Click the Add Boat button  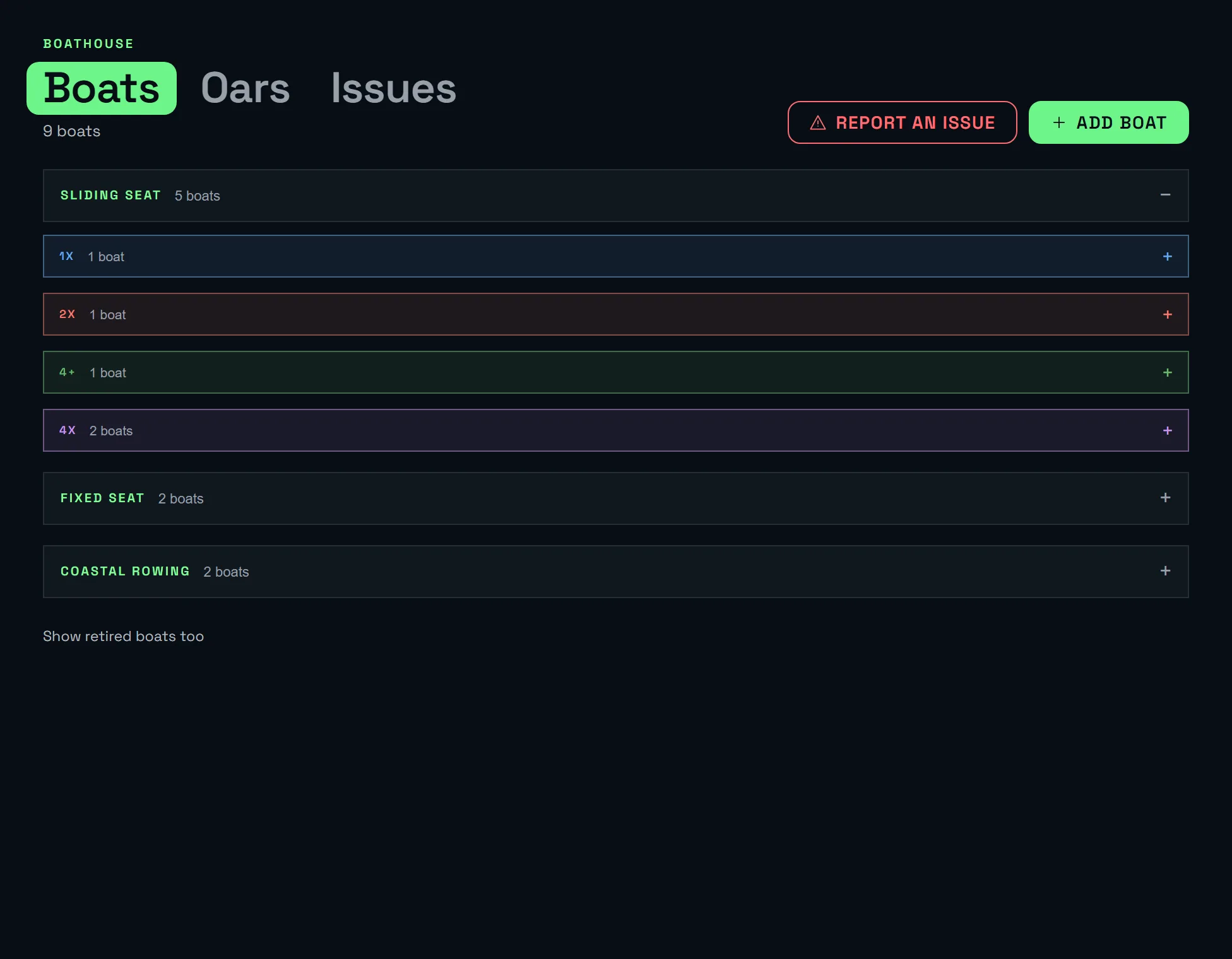pyautogui.click(x=1108, y=122)
